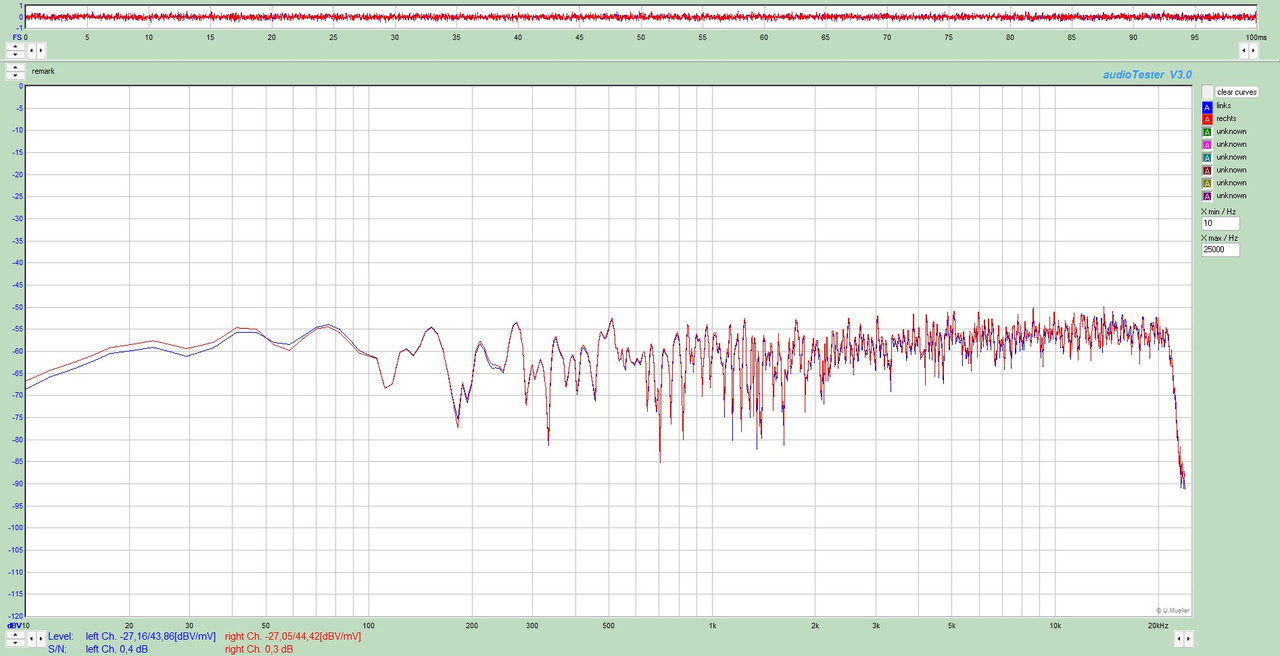
Task: Choose the teal unknown curve swatch
Action: (1207, 157)
